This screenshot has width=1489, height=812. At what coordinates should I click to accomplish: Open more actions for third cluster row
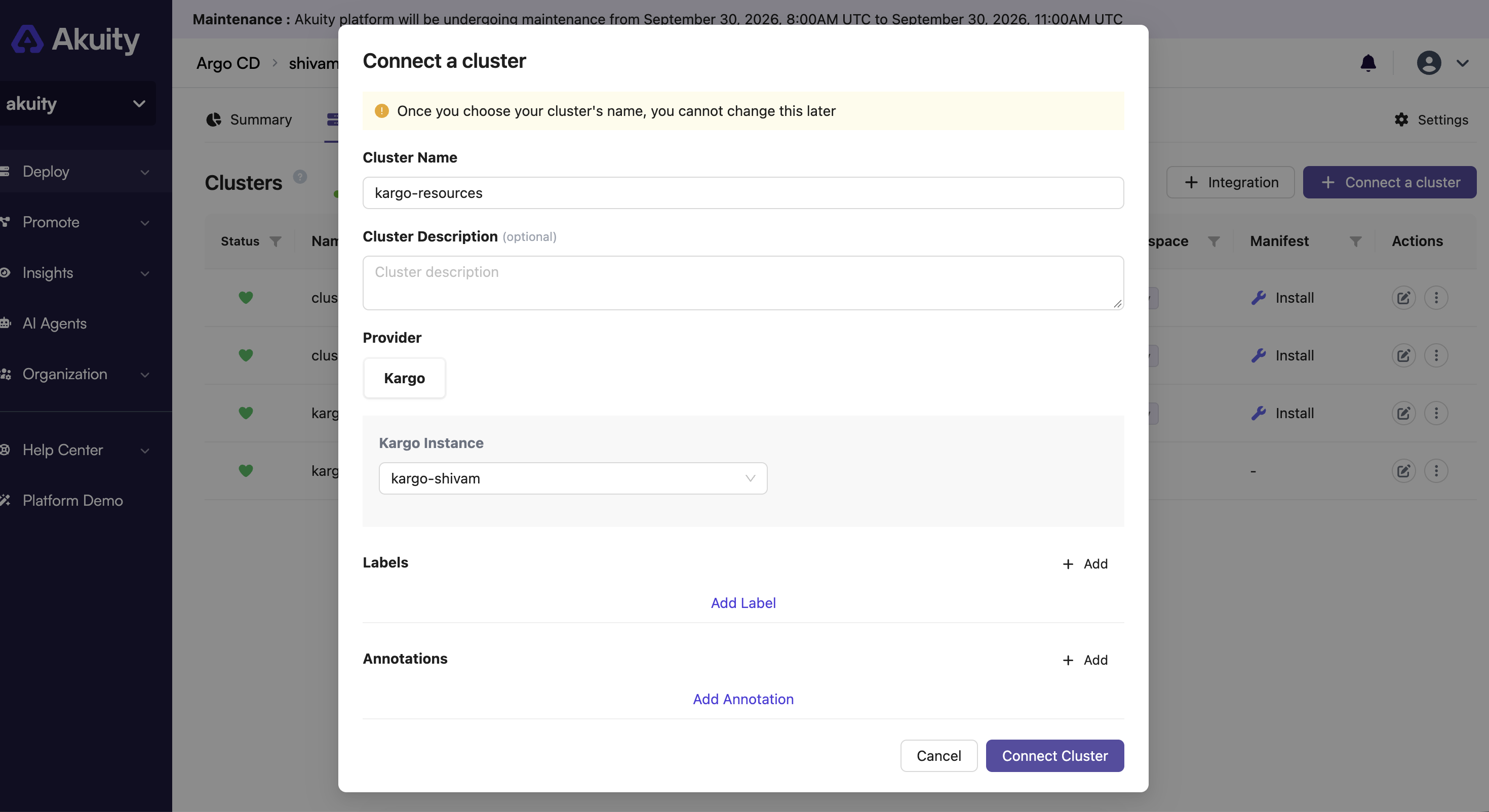coord(1436,413)
